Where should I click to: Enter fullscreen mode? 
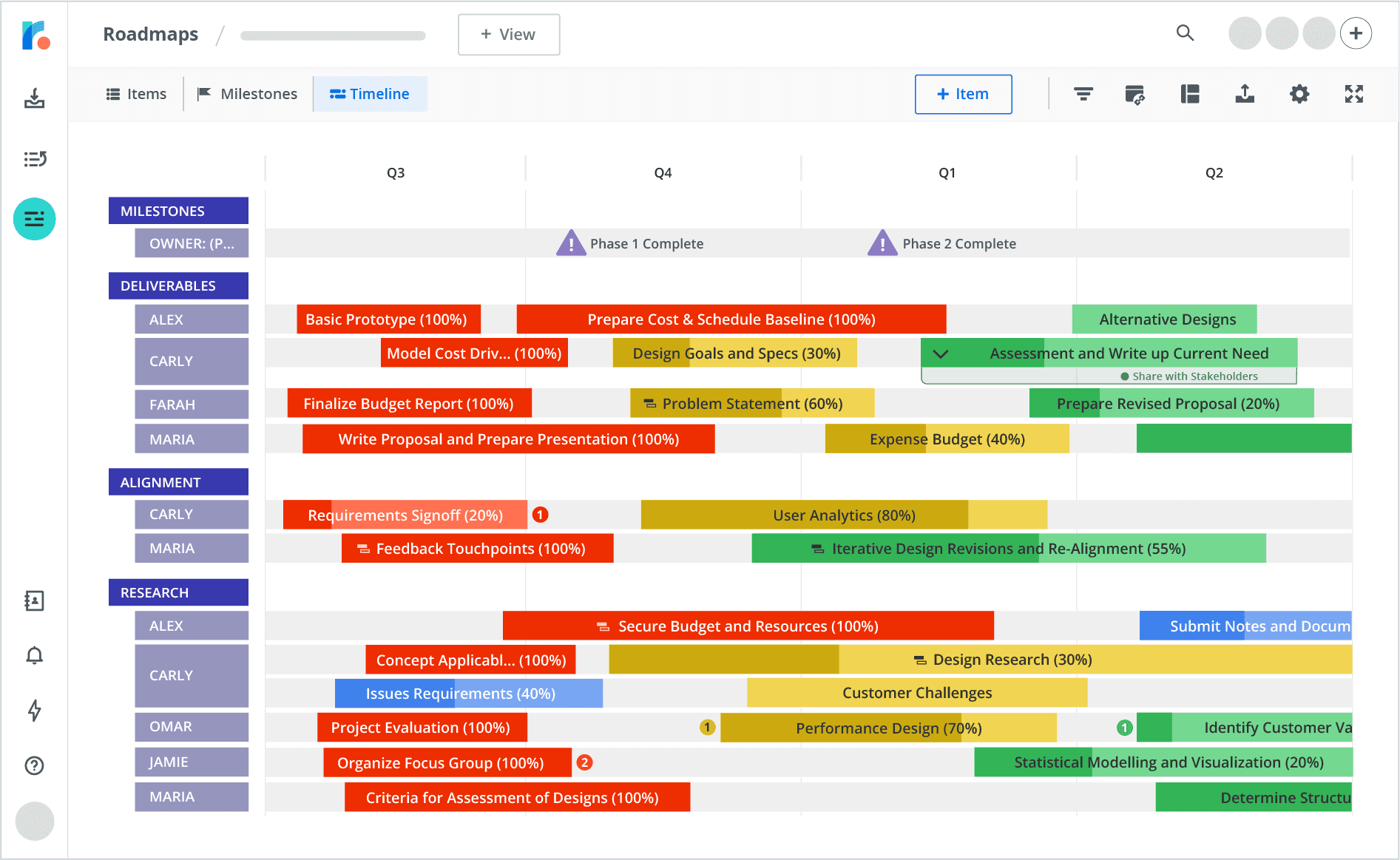point(1353,94)
